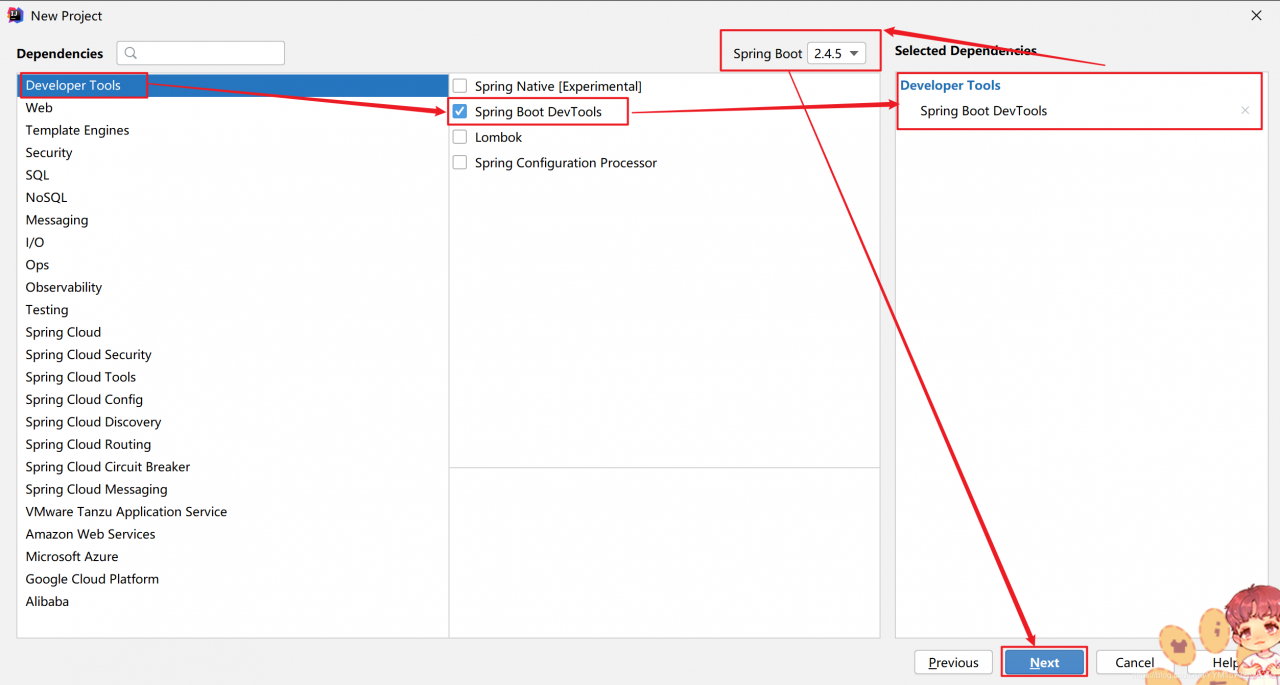Tick the Lombok checkbox
The image size is (1280, 685).
[x=460, y=137]
